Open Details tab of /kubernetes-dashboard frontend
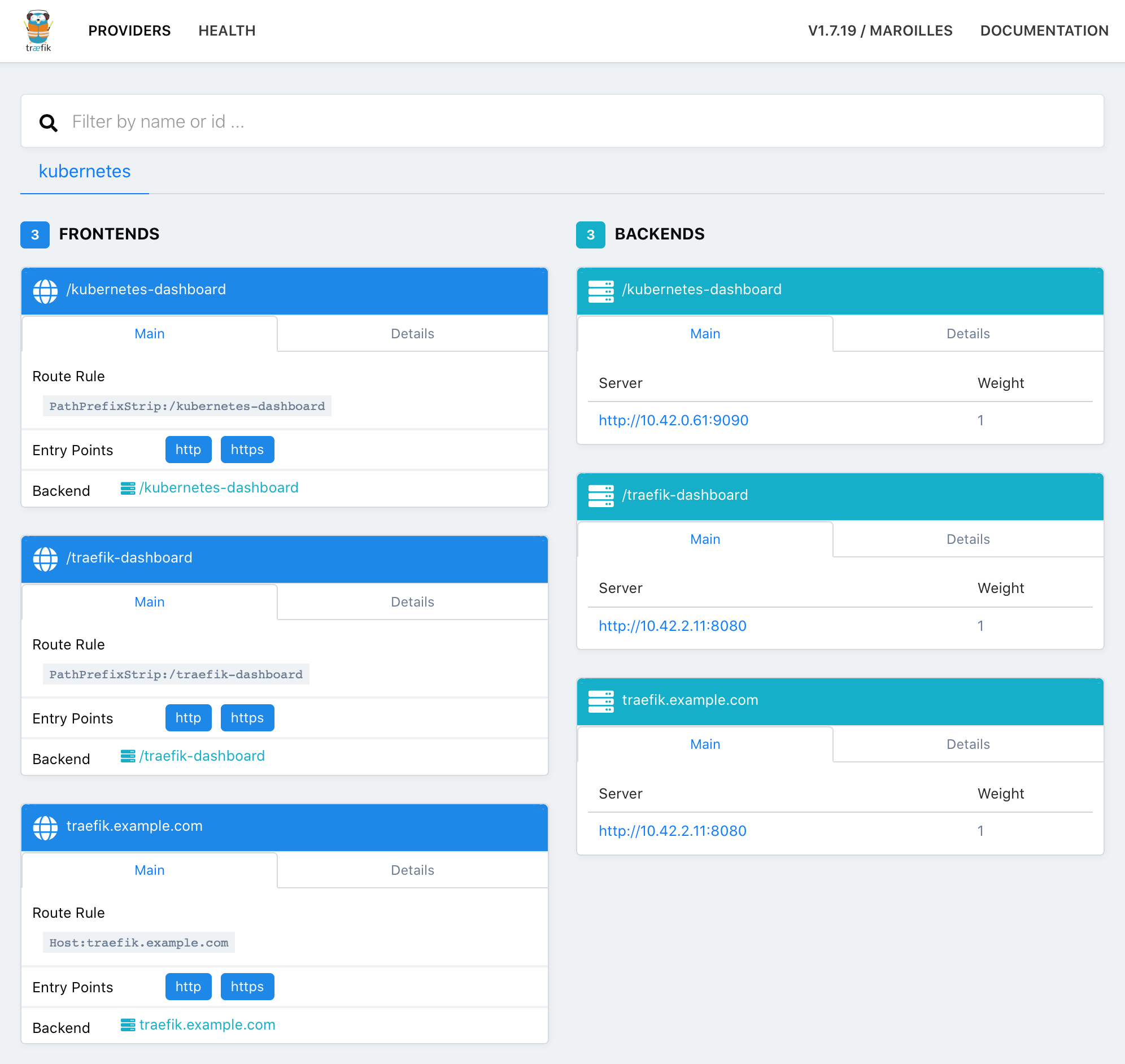Viewport: 1125px width, 1064px height. (x=412, y=334)
